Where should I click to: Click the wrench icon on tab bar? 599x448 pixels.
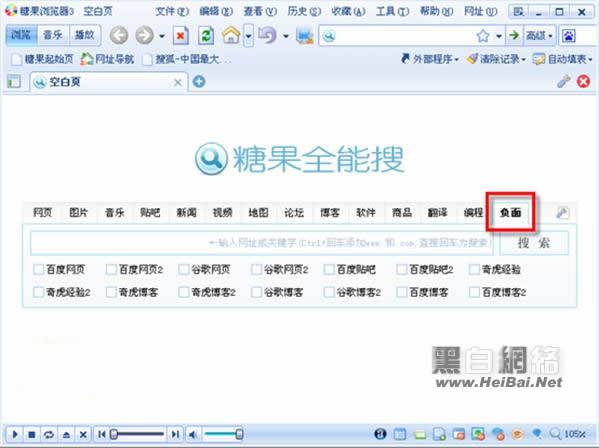click(x=563, y=81)
